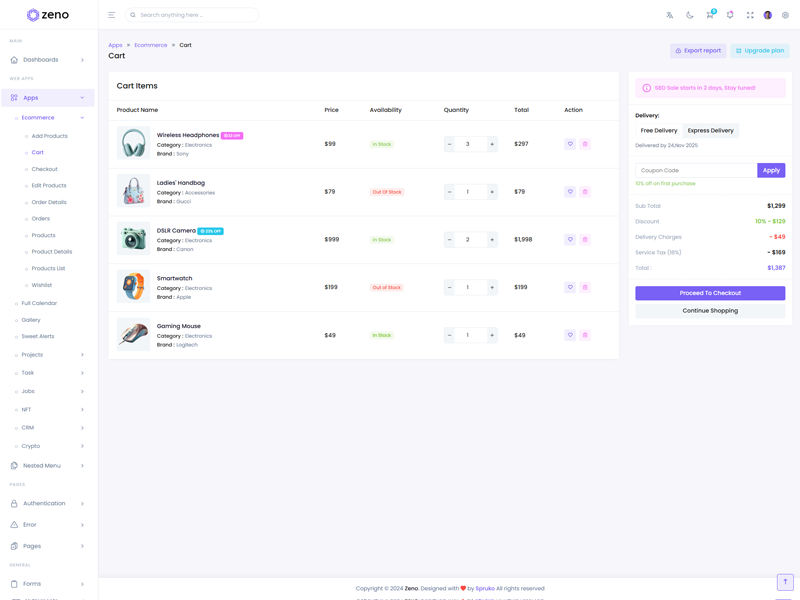Switch to dark mode moon icon
Viewport: 800px width, 600px height.
pyautogui.click(x=690, y=15)
